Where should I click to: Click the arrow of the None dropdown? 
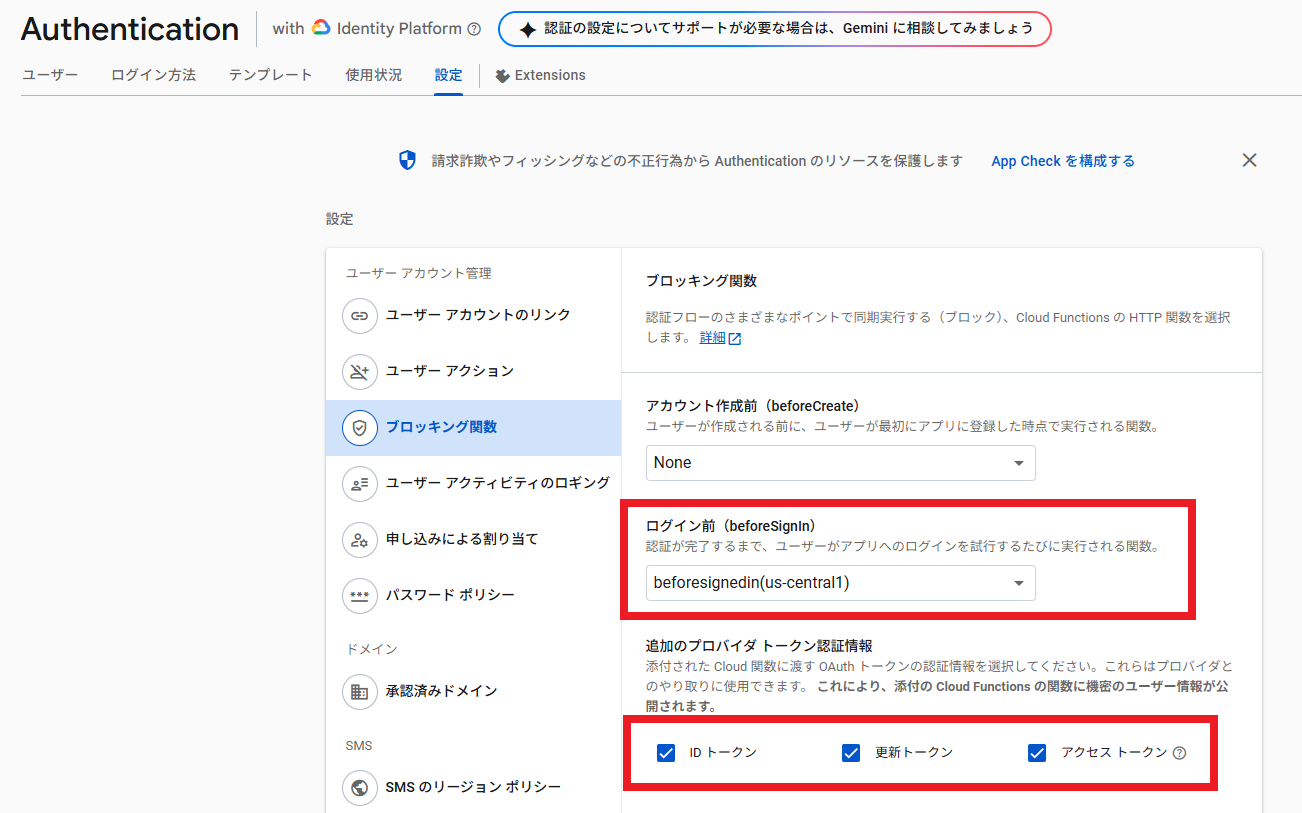1019,463
